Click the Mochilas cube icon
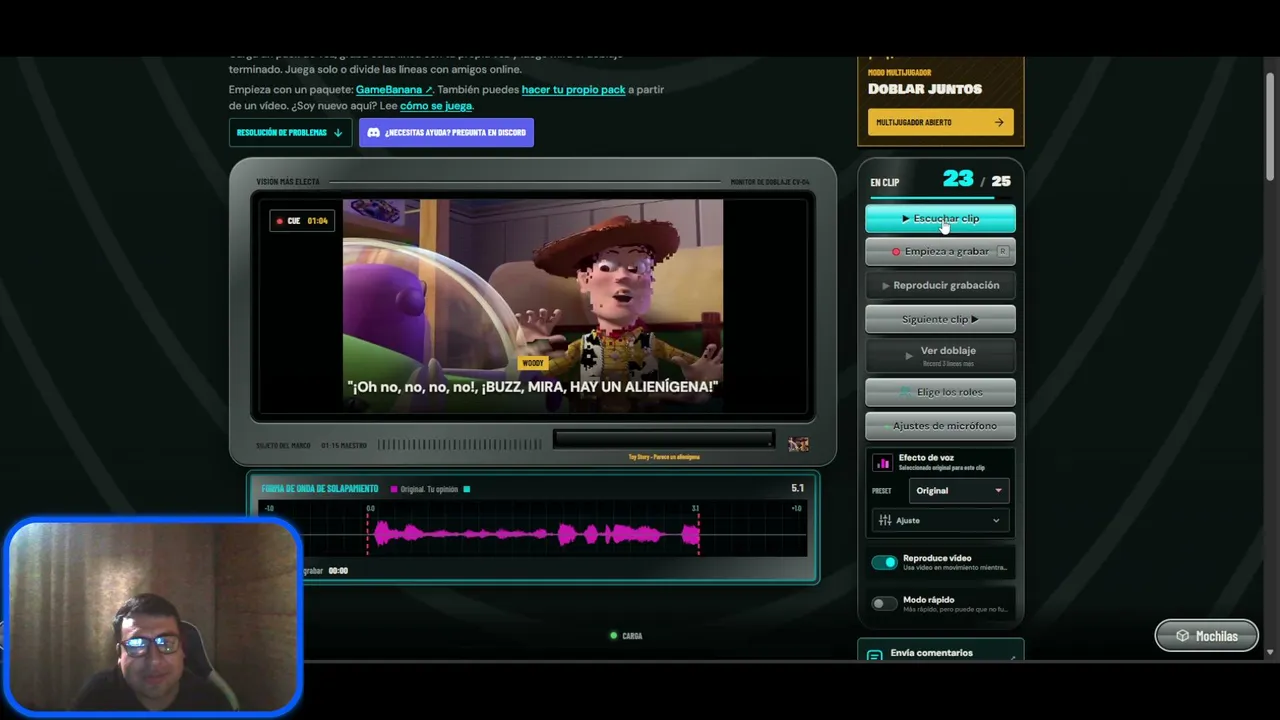 1182,636
